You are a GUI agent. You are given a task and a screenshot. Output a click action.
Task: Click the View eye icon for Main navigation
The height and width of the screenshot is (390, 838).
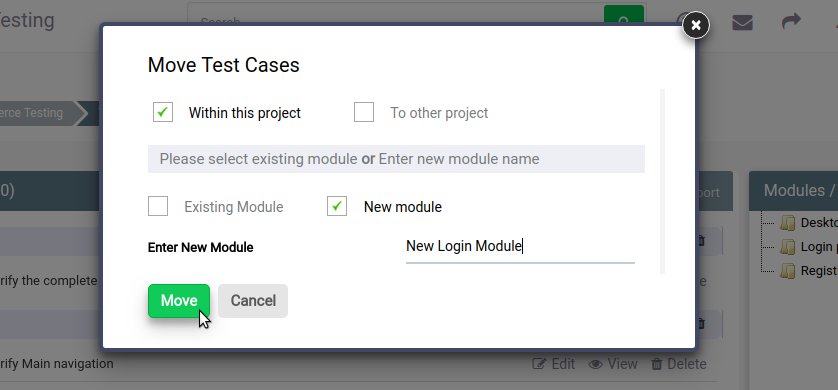pyautogui.click(x=596, y=364)
